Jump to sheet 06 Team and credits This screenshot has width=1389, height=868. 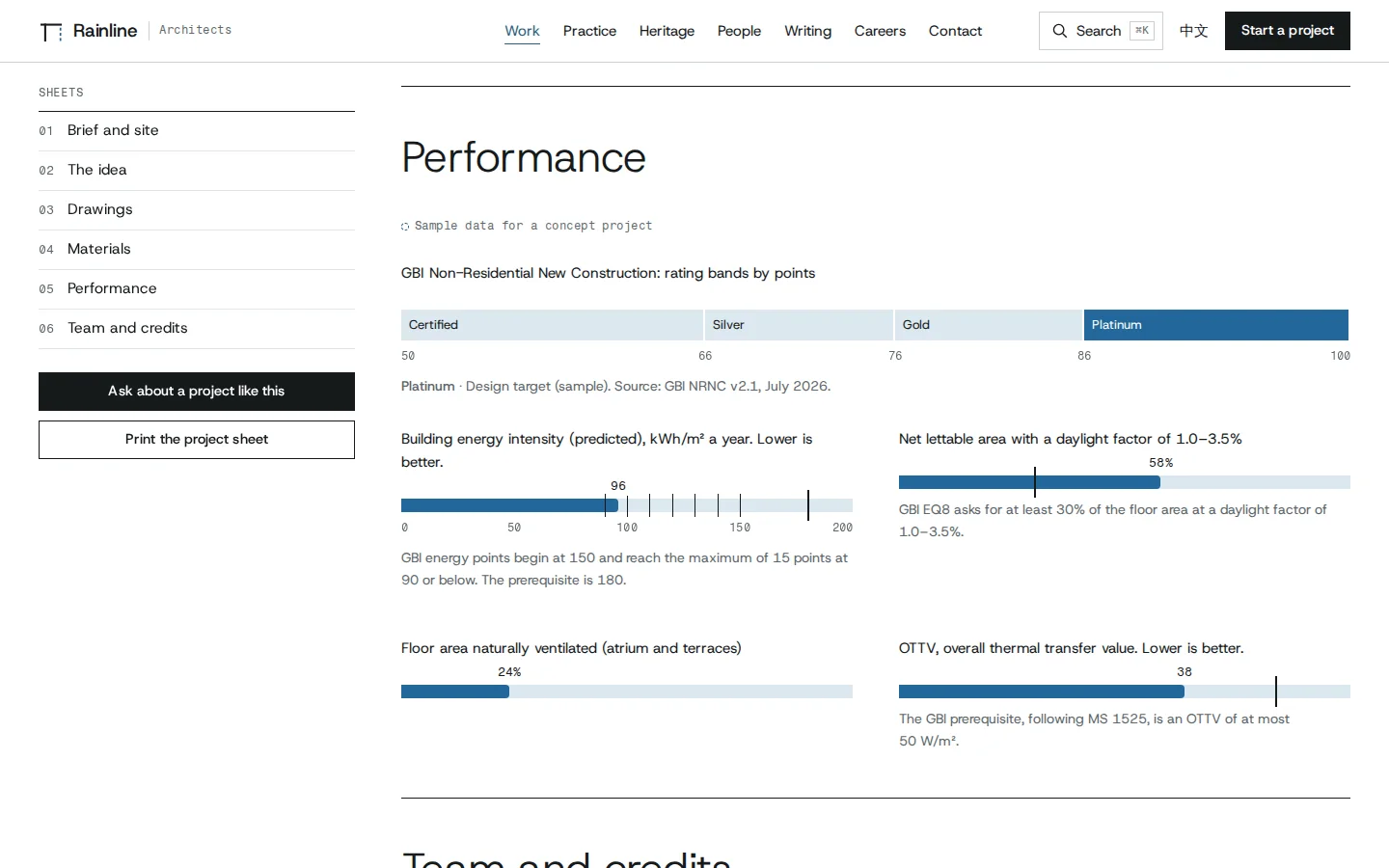pyautogui.click(x=197, y=329)
